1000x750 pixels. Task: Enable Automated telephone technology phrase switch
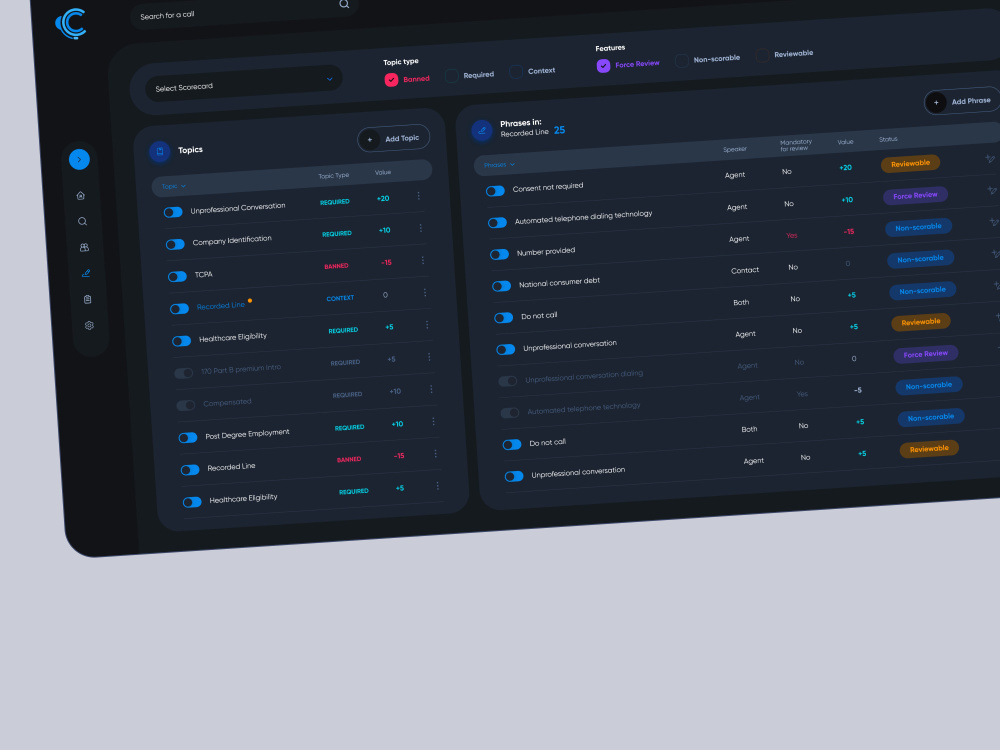pyautogui.click(x=510, y=413)
